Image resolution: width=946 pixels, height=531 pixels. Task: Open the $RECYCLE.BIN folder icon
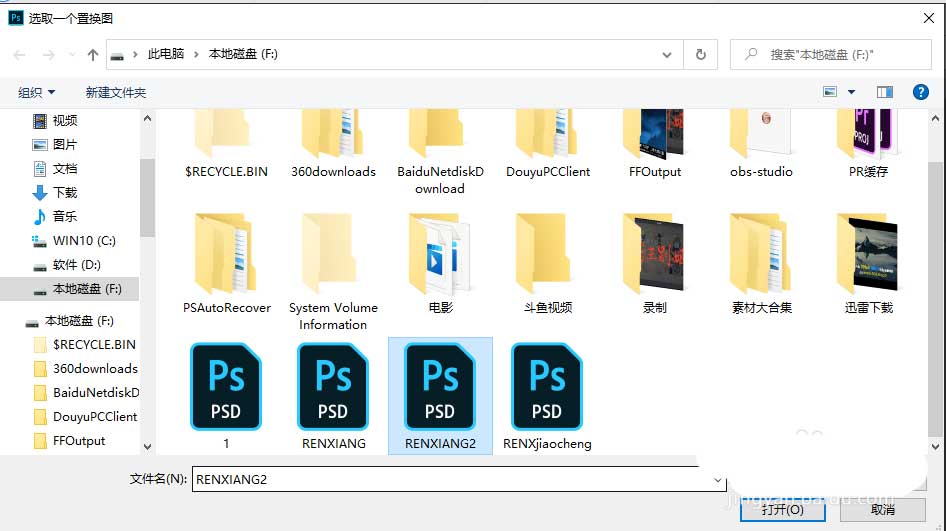click(223, 134)
